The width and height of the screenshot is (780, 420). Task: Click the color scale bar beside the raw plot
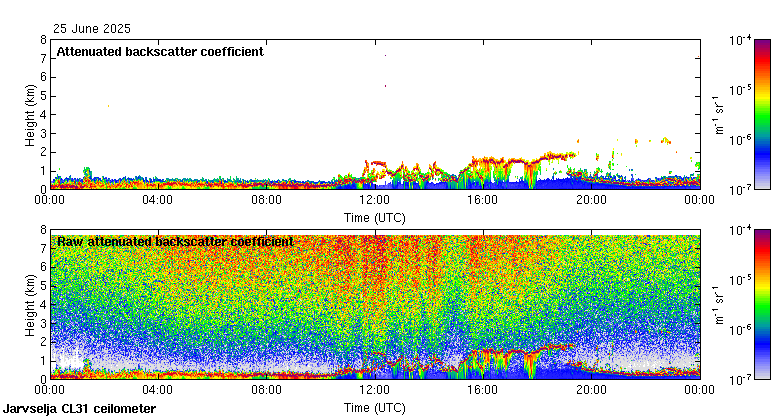762,305
